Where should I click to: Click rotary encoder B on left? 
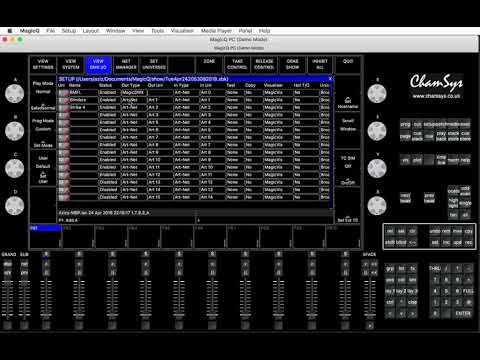(15, 131)
